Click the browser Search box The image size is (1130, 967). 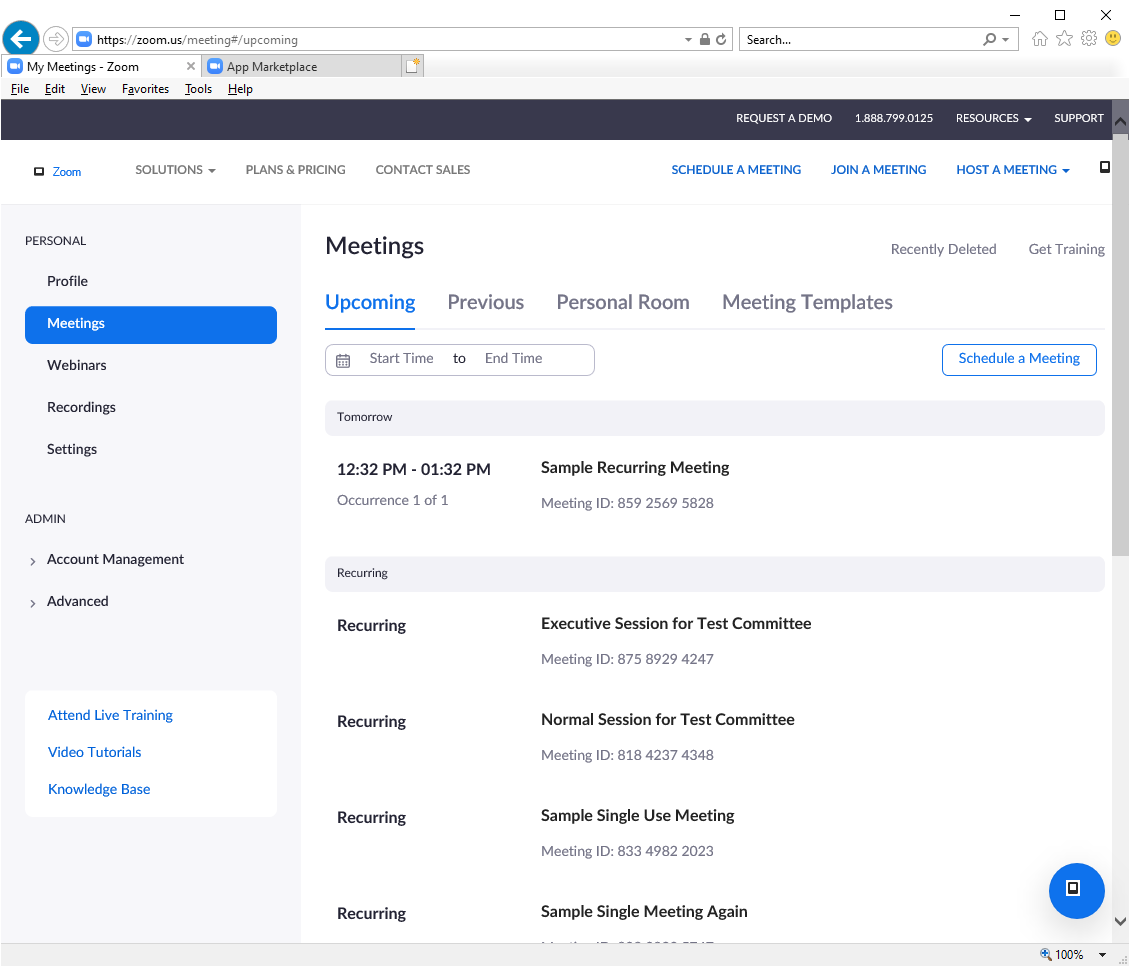pyautogui.click(x=858, y=40)
